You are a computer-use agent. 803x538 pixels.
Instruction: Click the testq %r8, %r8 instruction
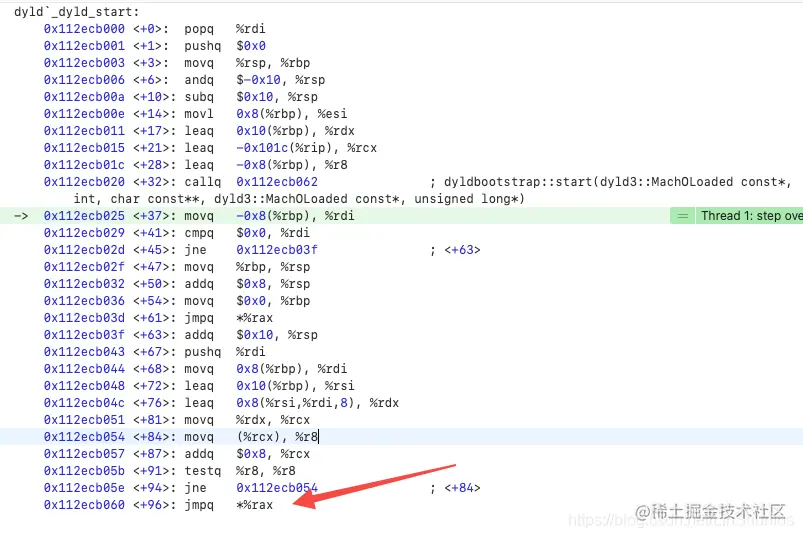[x=240, y=470]
